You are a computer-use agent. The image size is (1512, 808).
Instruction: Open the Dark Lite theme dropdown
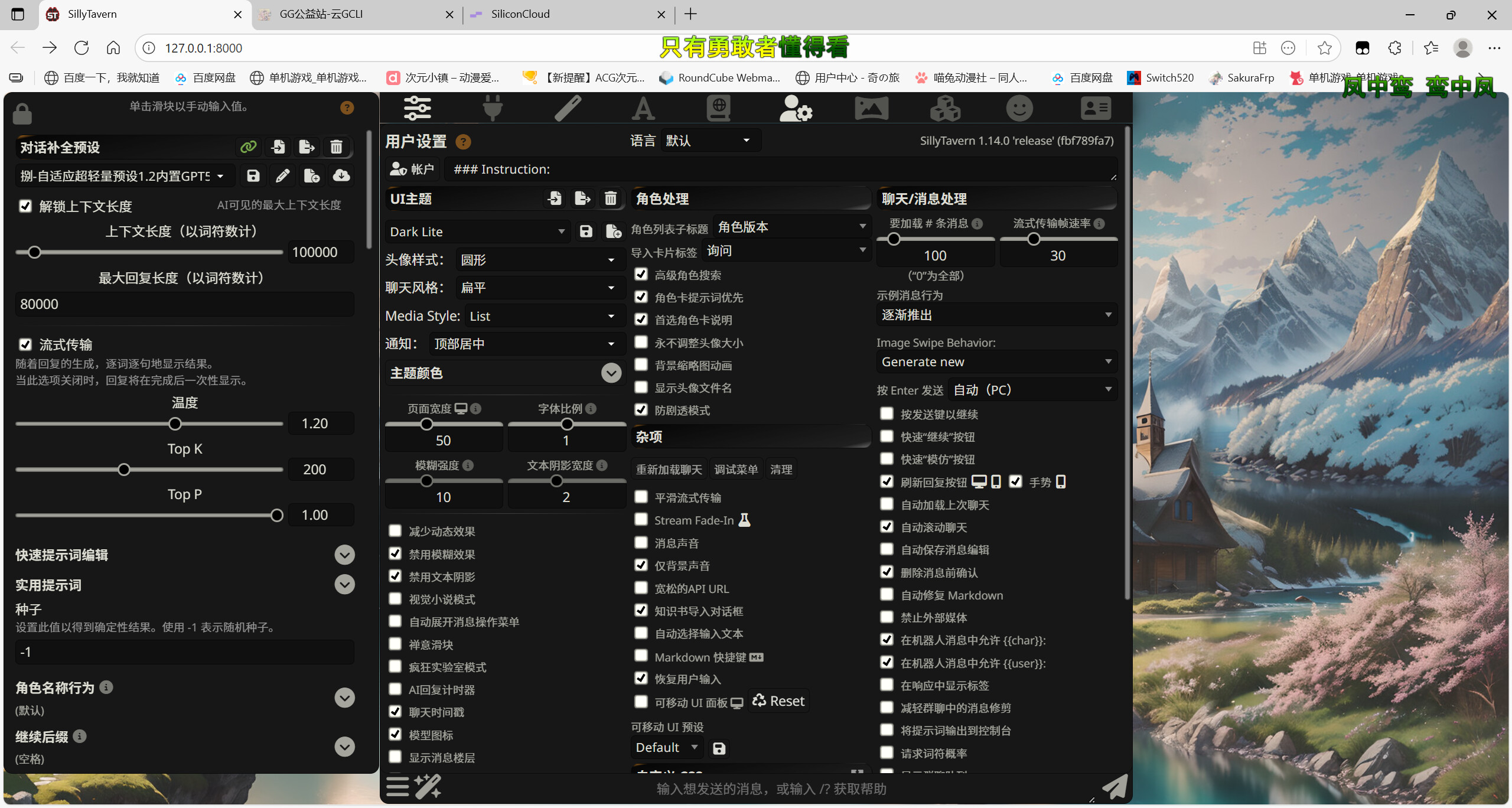point(477,232)
